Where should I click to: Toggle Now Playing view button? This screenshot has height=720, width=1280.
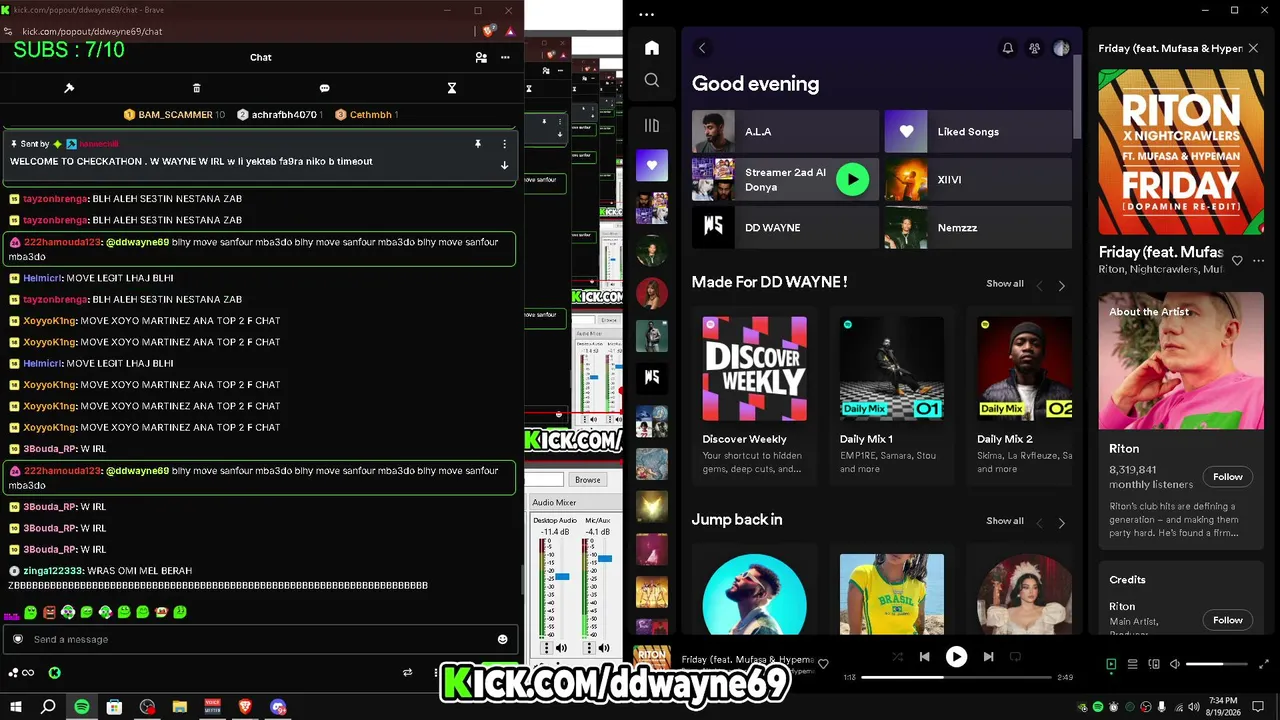[1111, 664]
